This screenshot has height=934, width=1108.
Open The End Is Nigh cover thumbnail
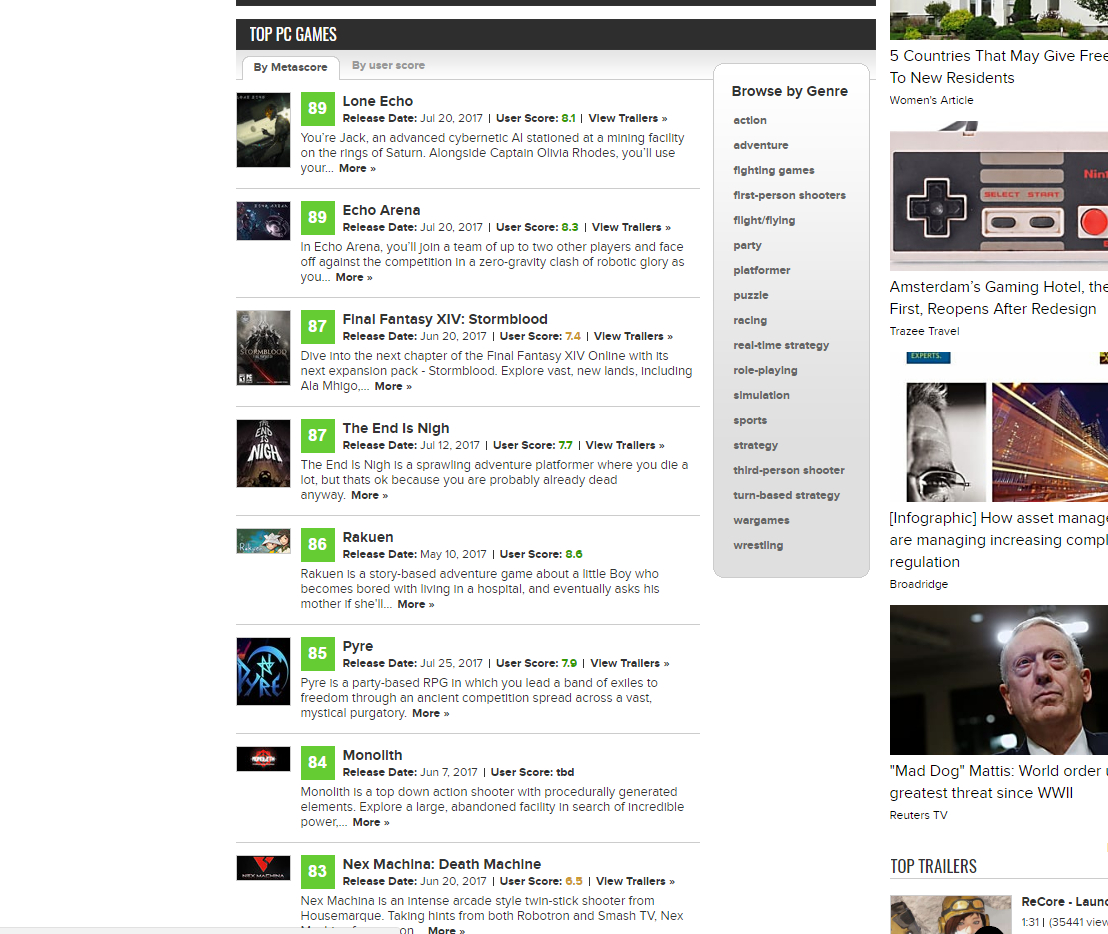(263, 454)
